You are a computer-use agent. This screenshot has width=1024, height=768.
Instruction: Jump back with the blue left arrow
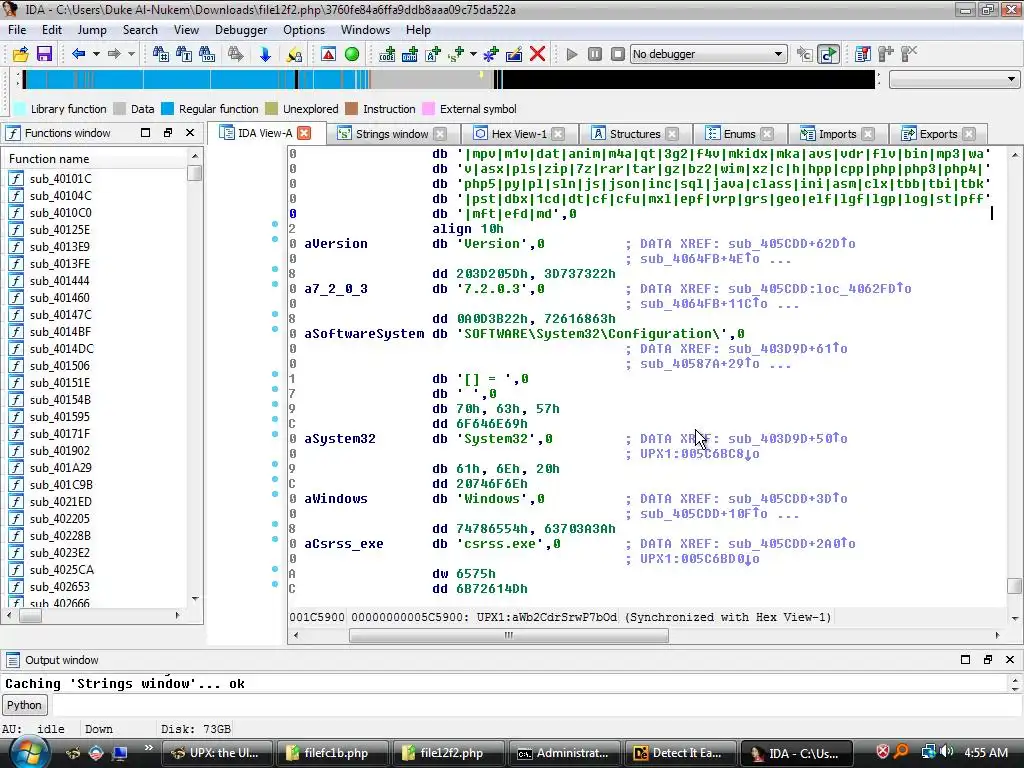click(78, 54)
